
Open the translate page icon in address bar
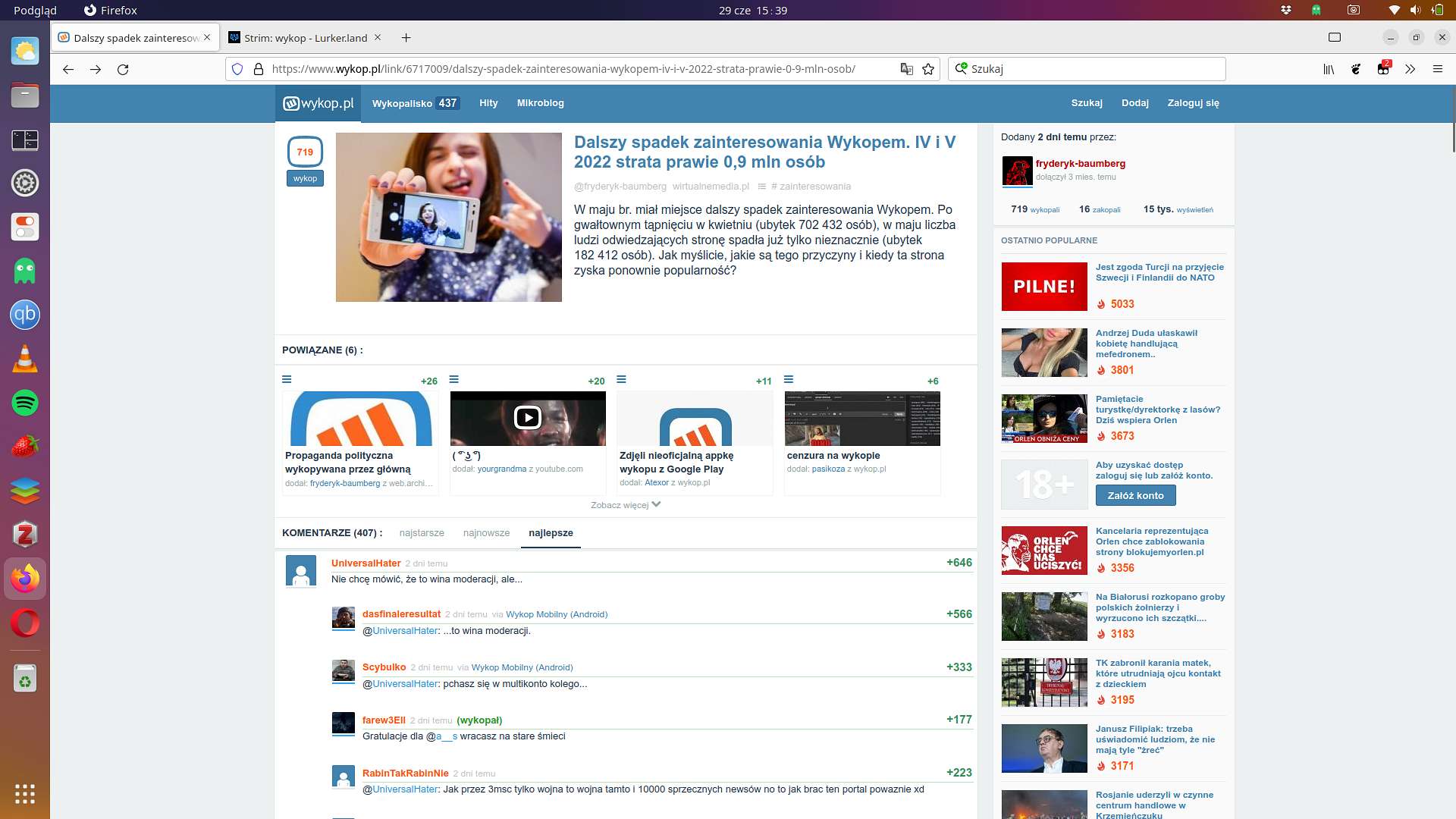click(x=906, y=69)
